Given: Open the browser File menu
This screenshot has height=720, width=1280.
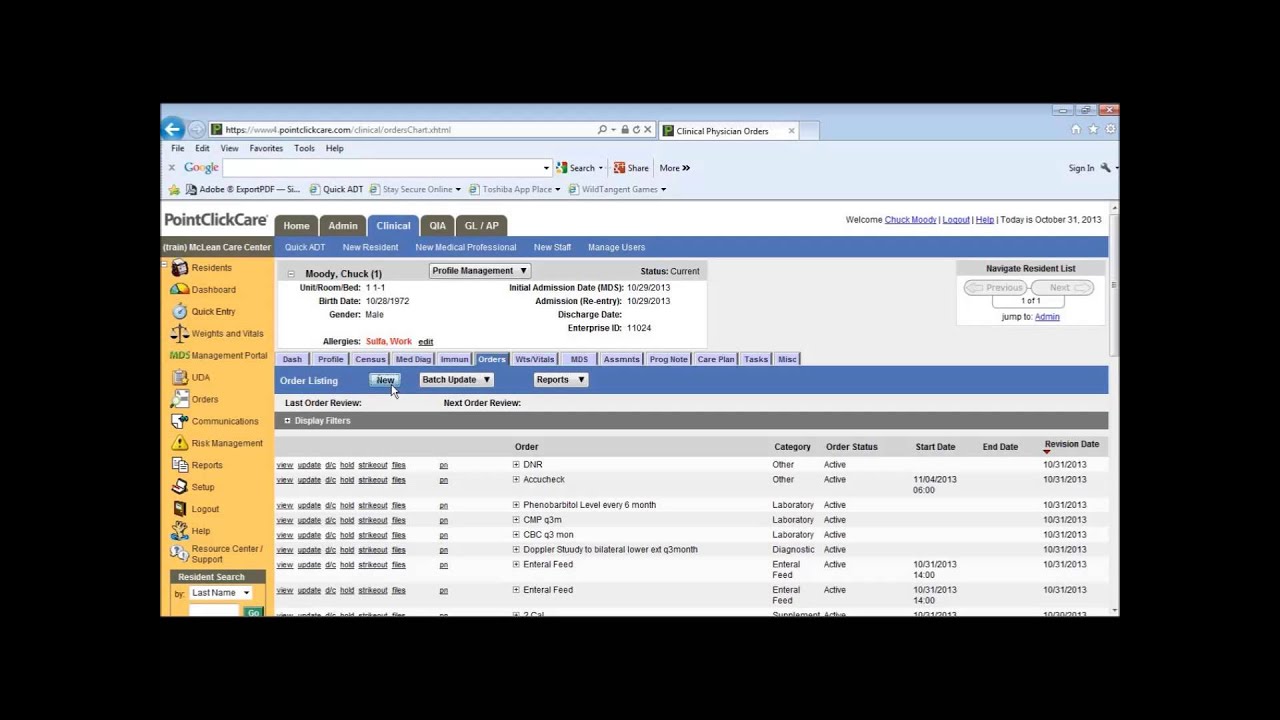Looking at the screenshot, I should pos(177,149).
